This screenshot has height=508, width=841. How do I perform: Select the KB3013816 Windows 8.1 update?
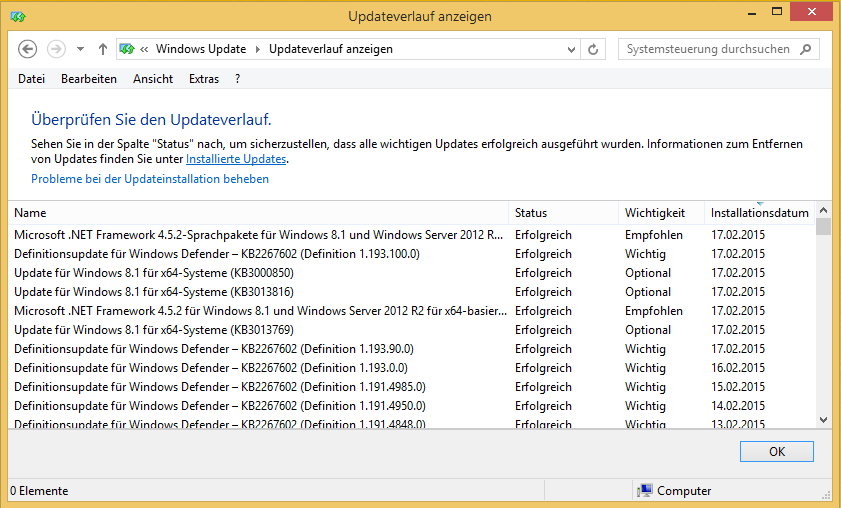point(412,292)
